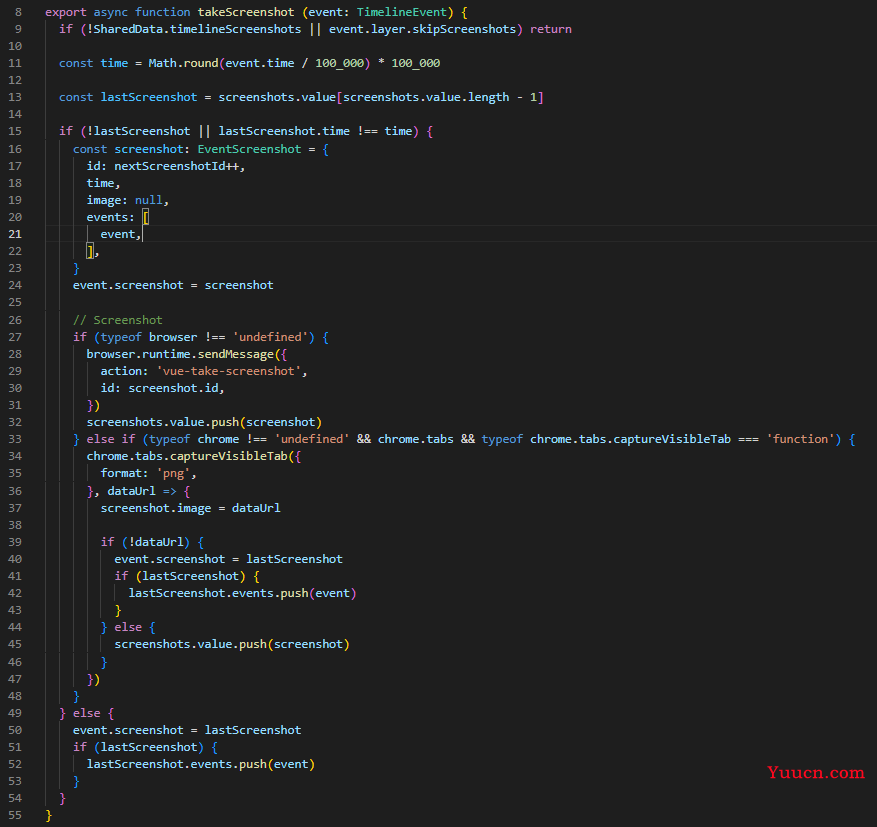Click 'event.screenshot = lastScreenshot' on line 40
The height and width of the screenshot is (827, 877).
pos(228,559)
